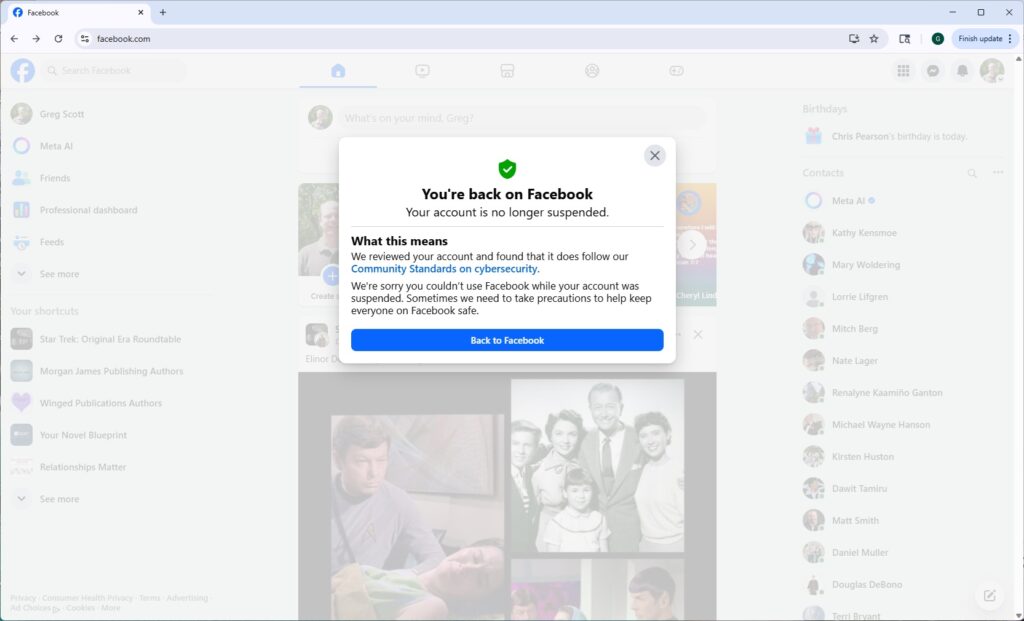Click the Facebook logo top left

point(21,70)
